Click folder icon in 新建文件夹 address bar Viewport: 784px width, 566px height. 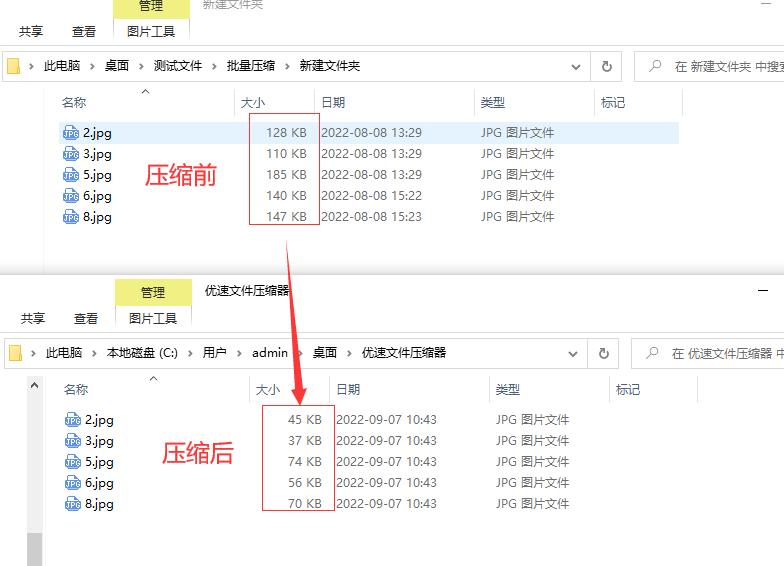14,66
